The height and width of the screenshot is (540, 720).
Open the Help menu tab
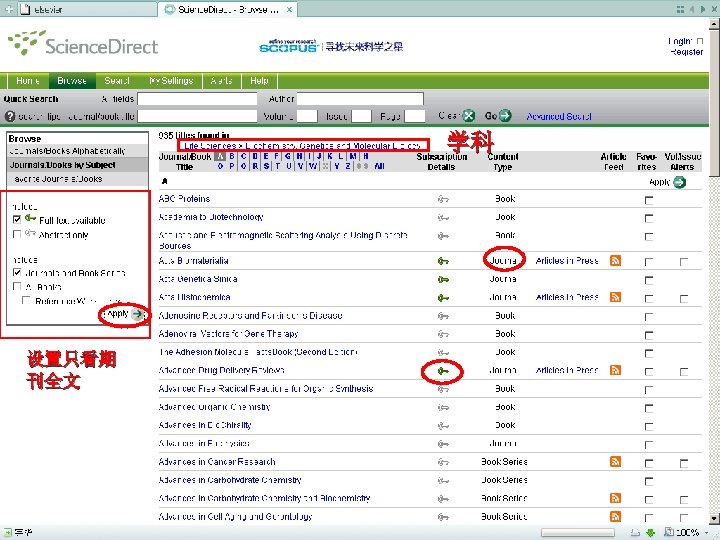(x=259, y=81)
